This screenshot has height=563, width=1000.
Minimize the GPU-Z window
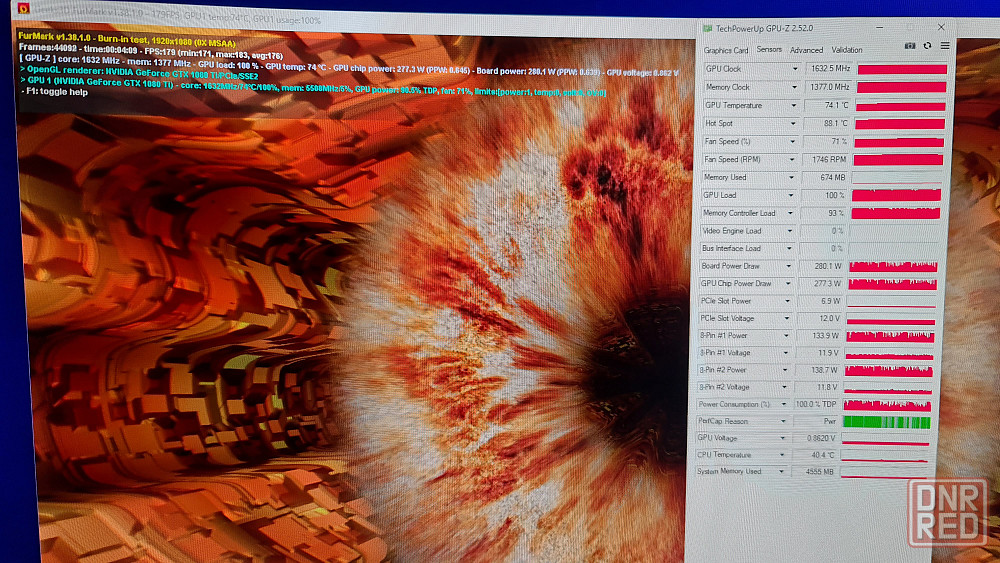(x=879, y=27)
